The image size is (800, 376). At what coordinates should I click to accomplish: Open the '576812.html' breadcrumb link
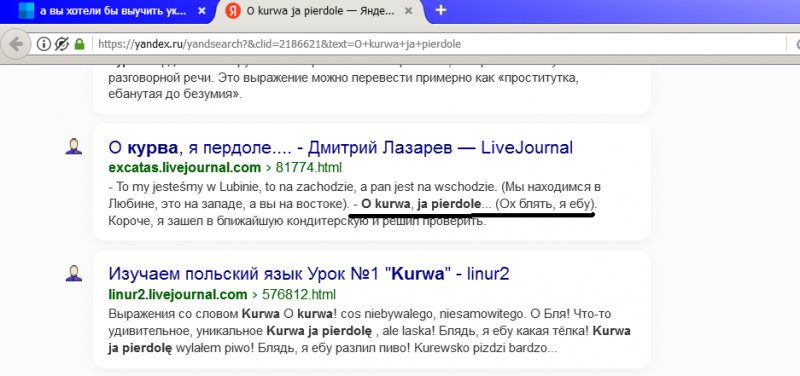click(x=299, y=294)
